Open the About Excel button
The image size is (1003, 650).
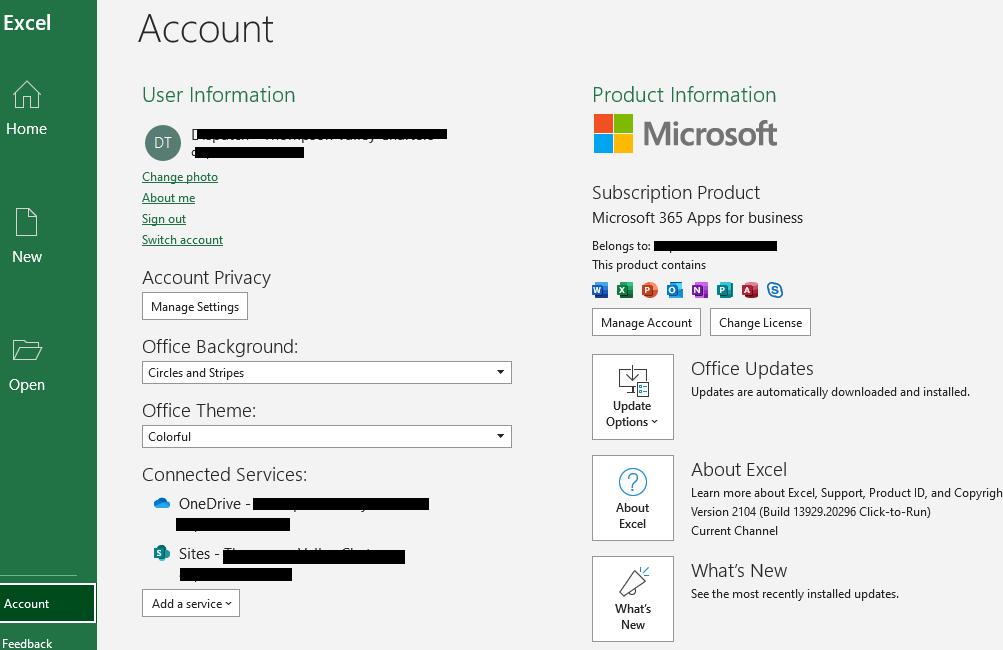tap(633, 498)
